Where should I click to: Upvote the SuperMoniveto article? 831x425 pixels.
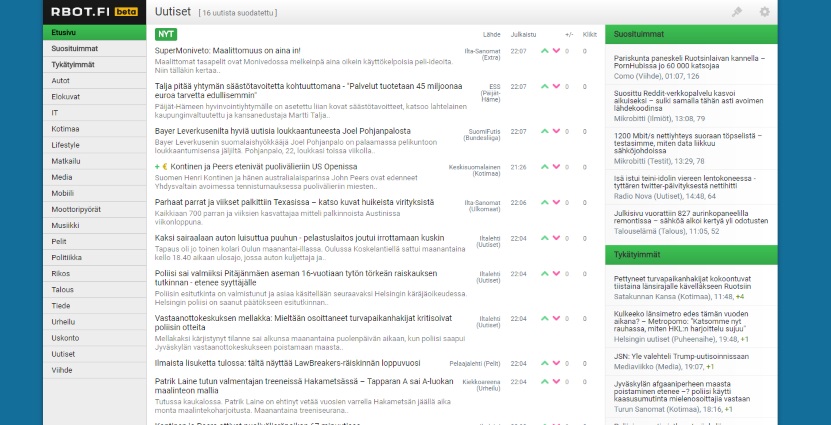click(545, 51)
